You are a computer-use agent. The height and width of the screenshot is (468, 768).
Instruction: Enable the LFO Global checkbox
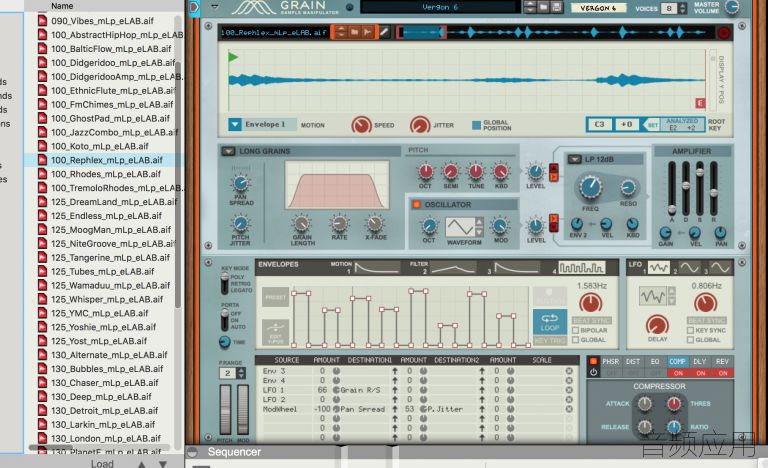(691, 340)
